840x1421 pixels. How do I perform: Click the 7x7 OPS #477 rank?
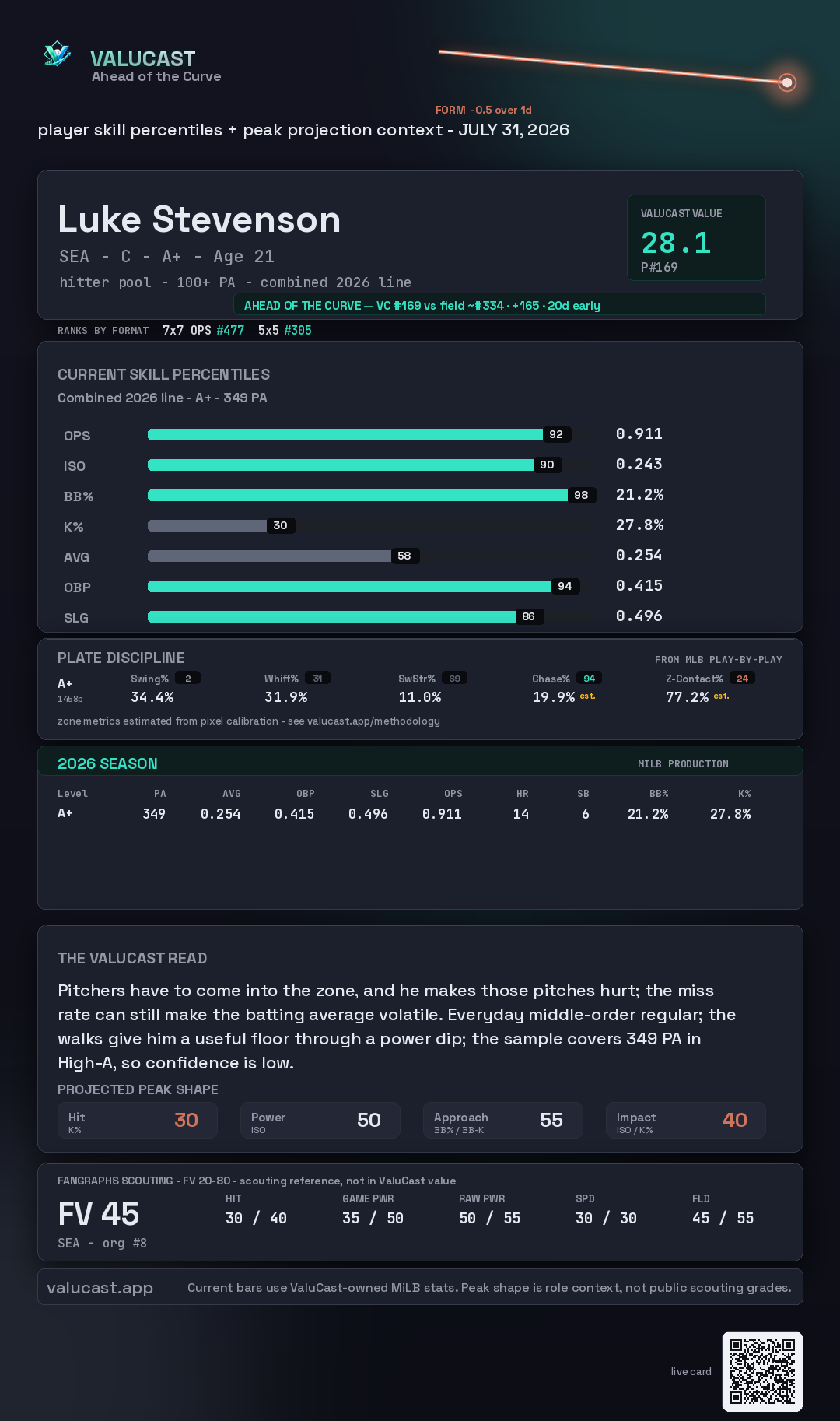pyautogui.click(x=203, y=330)
